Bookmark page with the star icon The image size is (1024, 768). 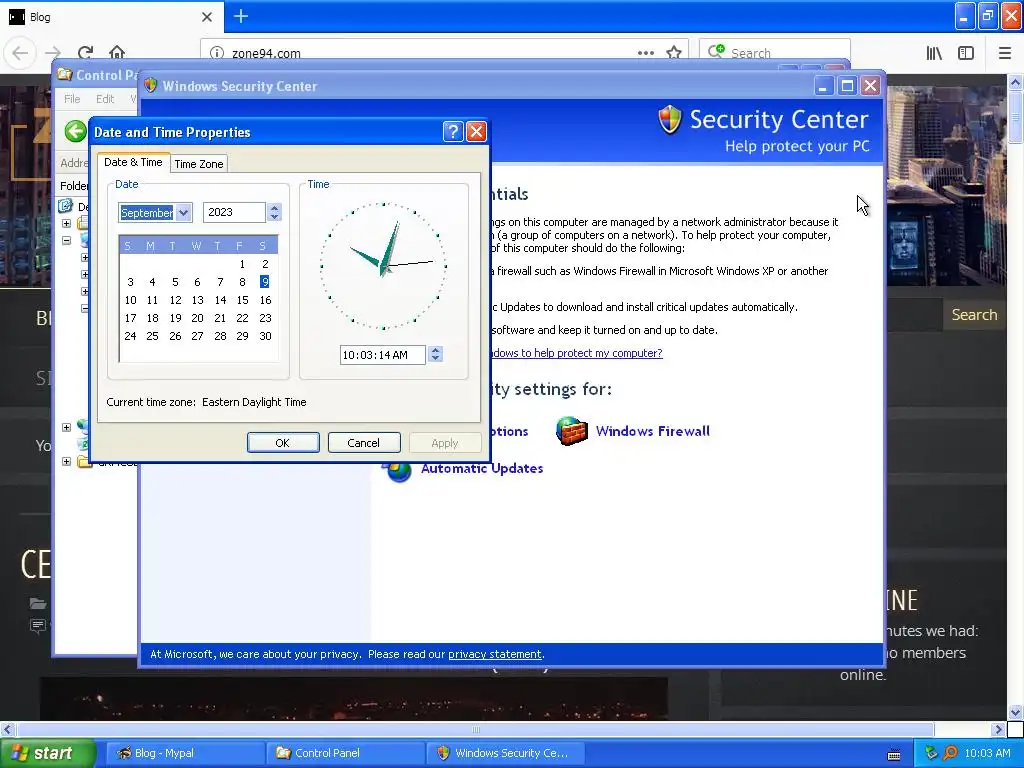click(674, 53)
